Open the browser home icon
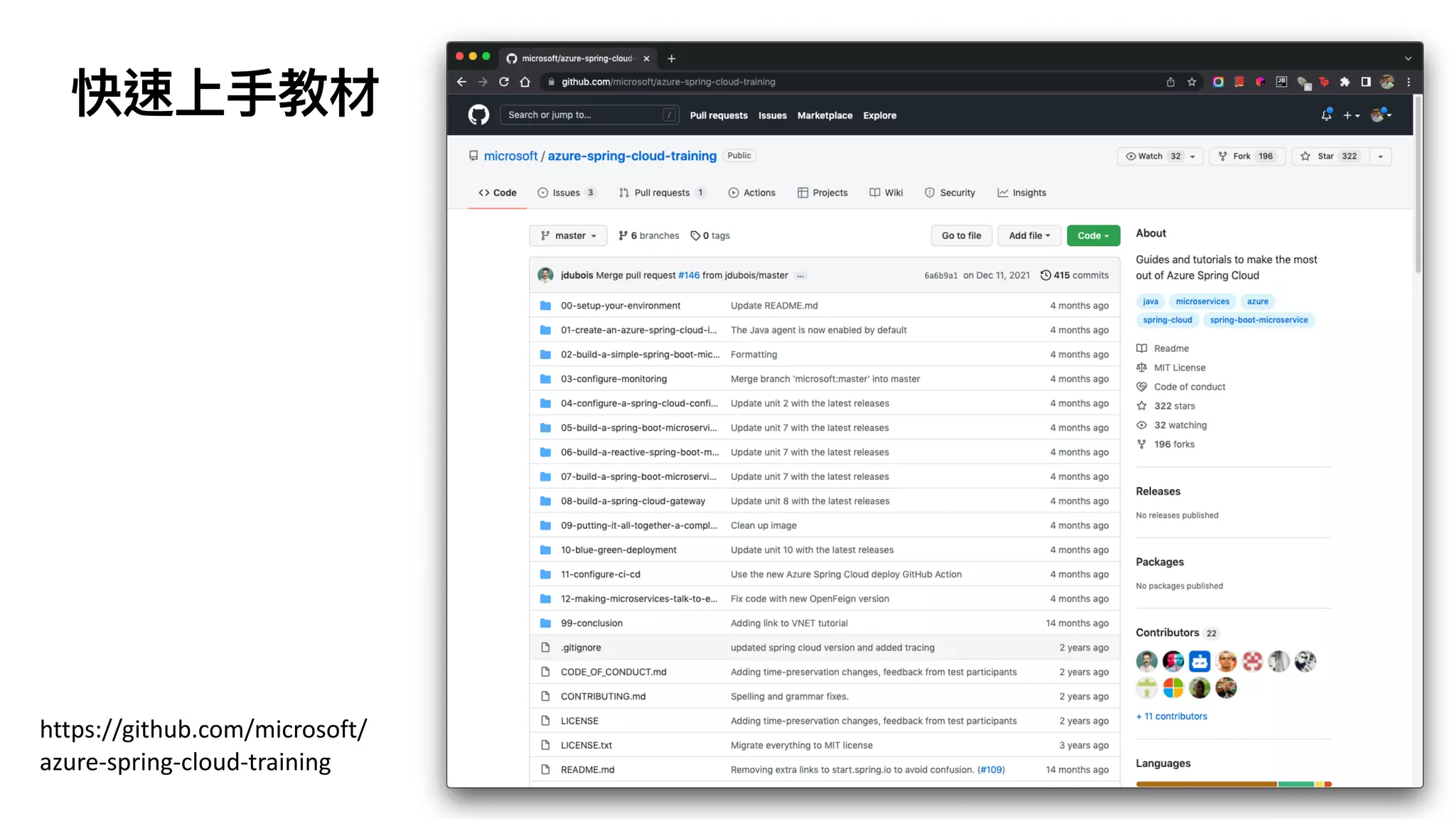1456x819 pixels. click(x=525, y=82)
